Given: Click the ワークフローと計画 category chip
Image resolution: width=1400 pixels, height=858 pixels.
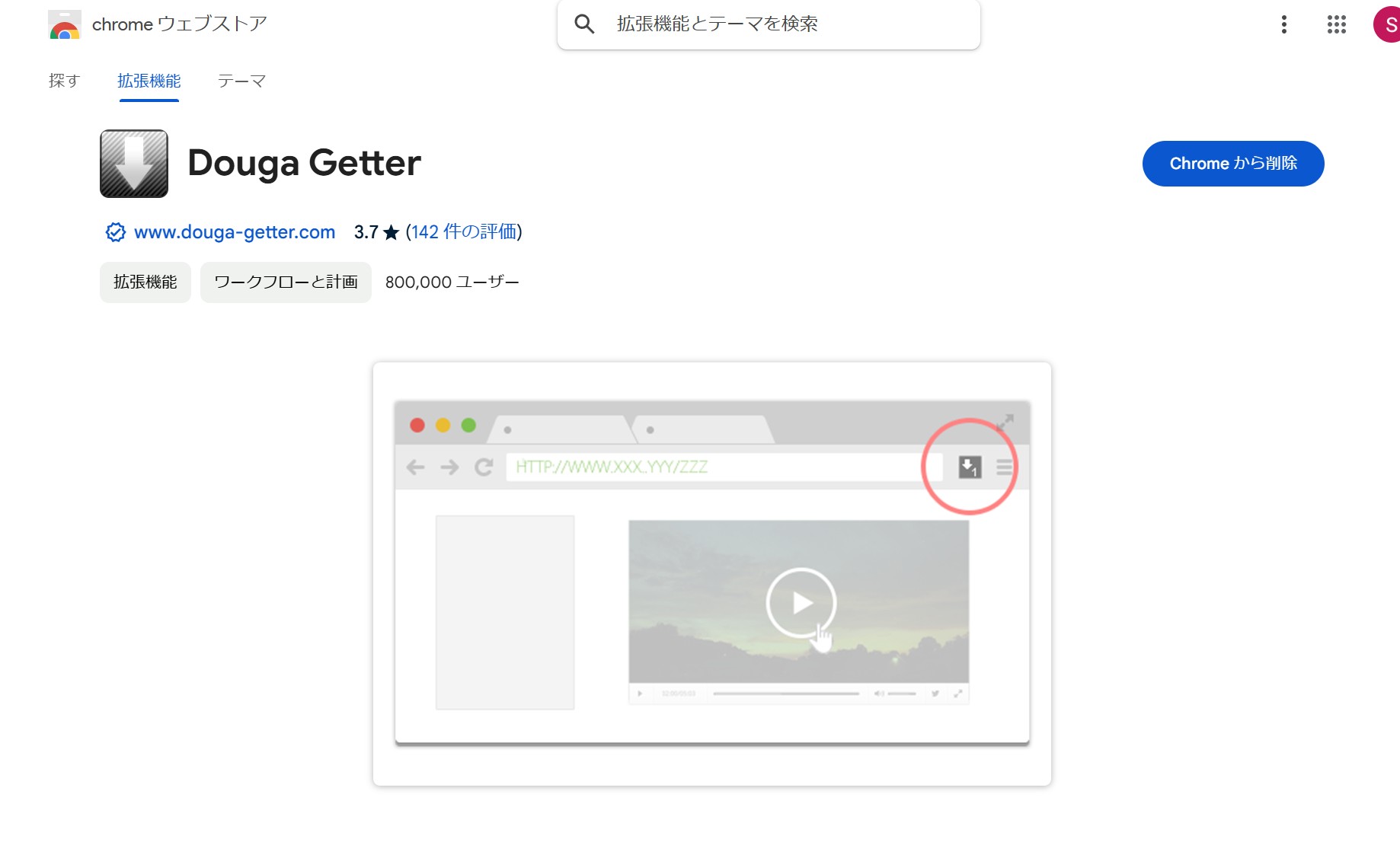Looking at the screenshot, I should tap(286, 282).
